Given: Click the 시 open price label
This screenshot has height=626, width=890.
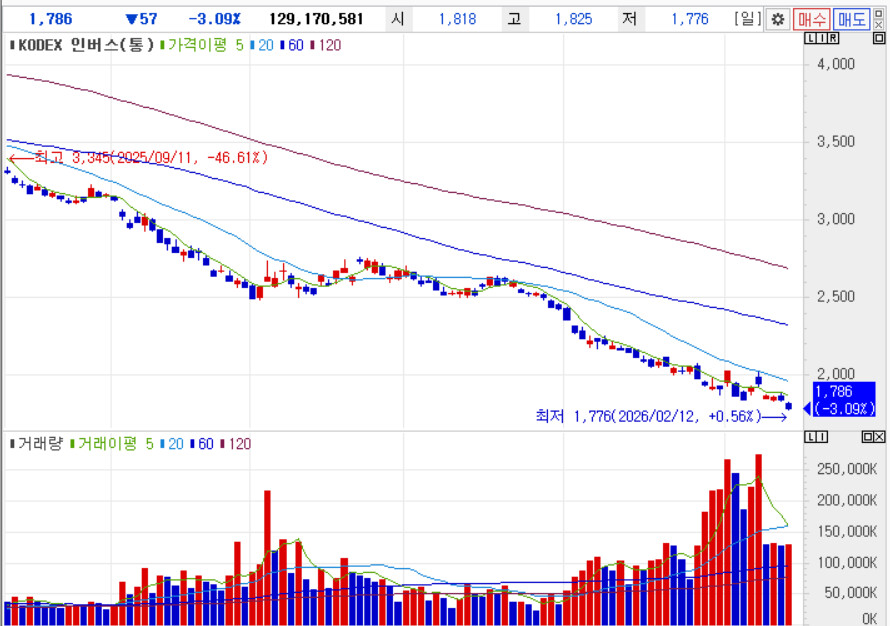Looking at the screenshot, I should [398, 19].
